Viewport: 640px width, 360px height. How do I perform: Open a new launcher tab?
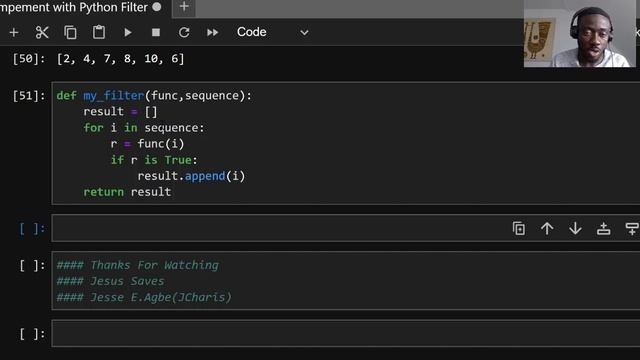[184, 7]
